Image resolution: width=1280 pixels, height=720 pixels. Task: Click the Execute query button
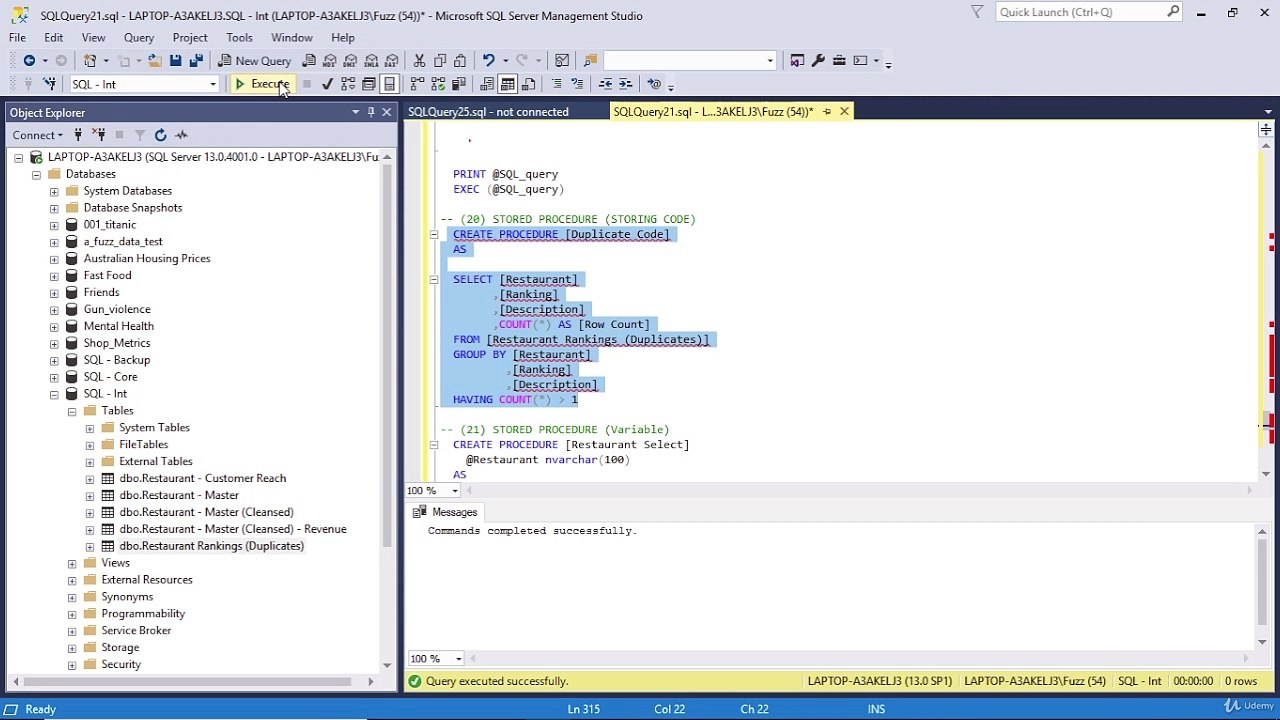pos(261,84)
